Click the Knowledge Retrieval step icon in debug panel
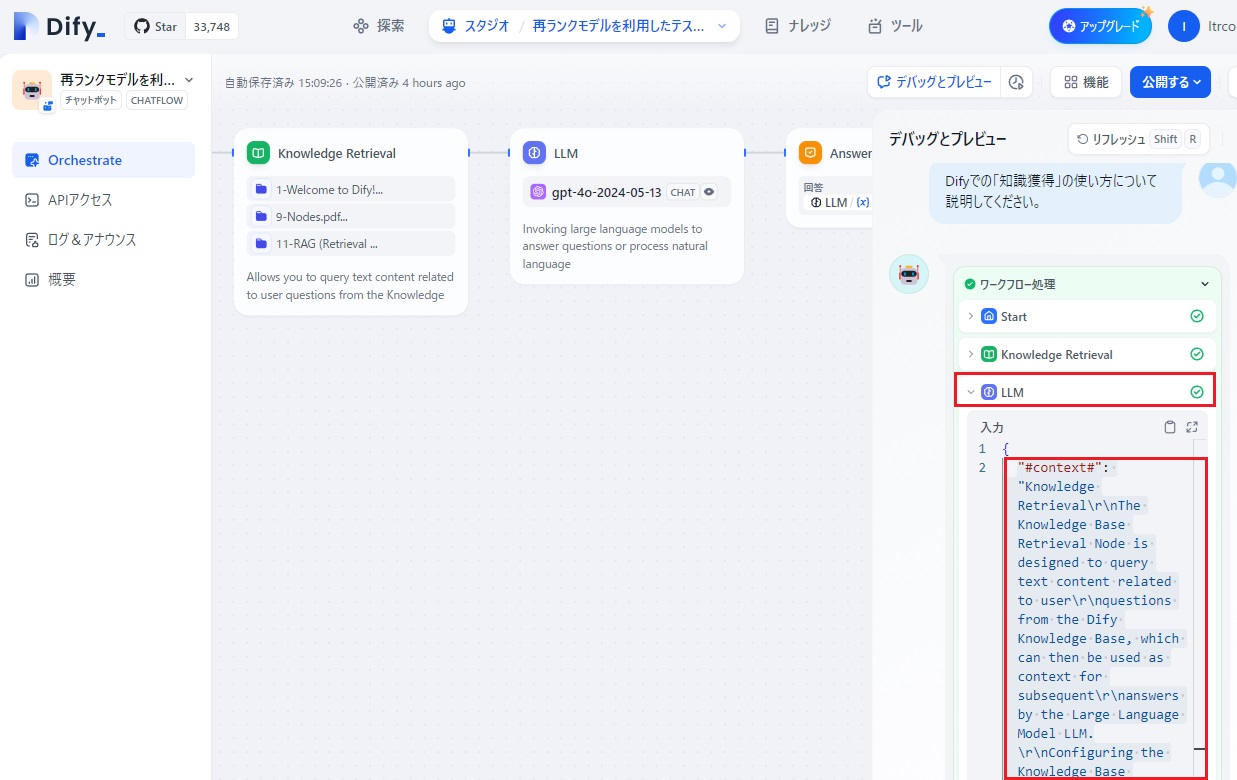This screenshot has height=780, width=1237. (989, 354)
